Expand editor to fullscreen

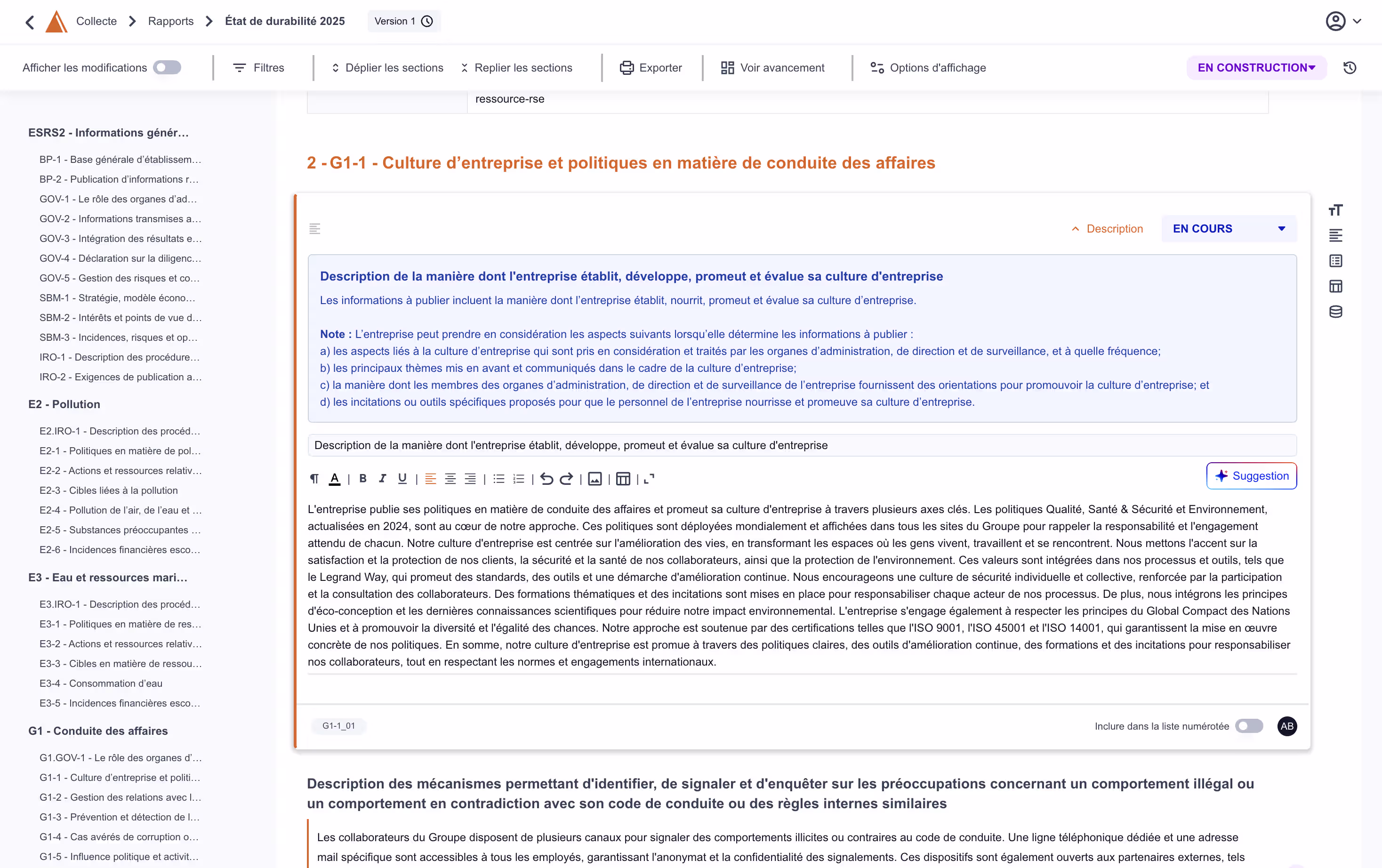[x=649, y=479]
